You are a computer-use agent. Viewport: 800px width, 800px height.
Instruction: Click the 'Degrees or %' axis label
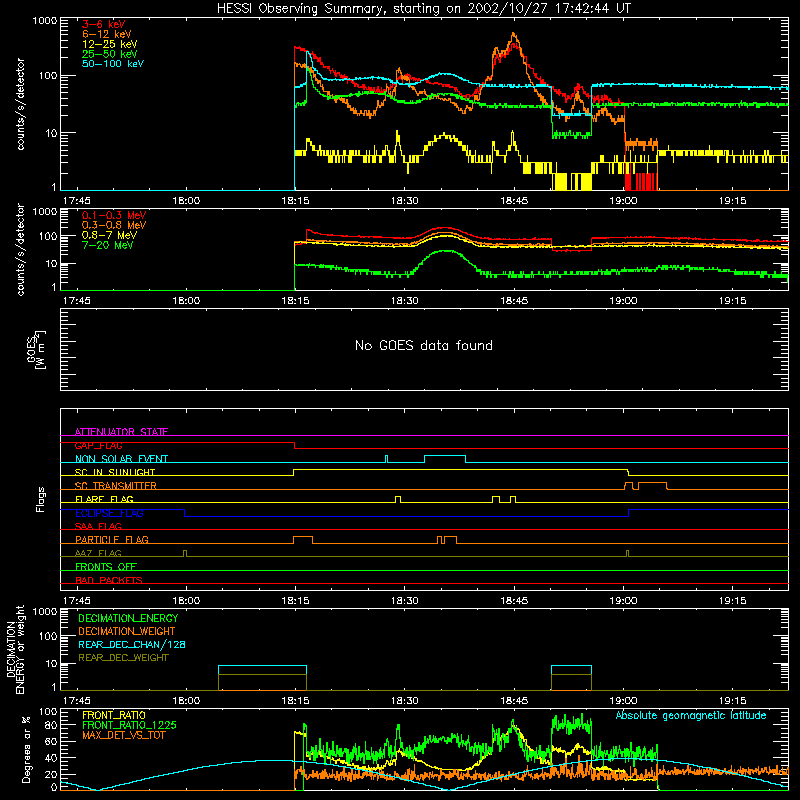pos(26,749)
